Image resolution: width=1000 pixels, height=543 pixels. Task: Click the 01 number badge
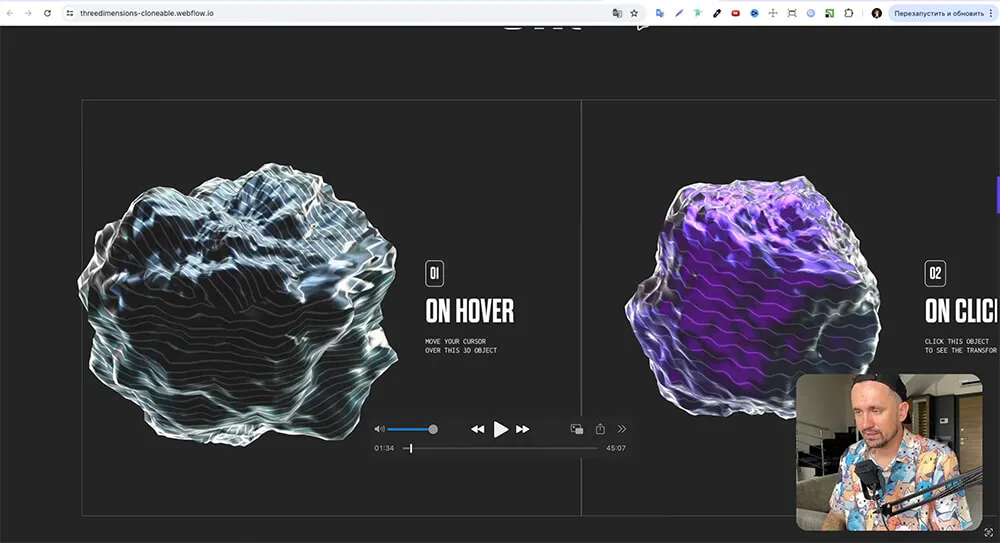click(x=434, y=274)
